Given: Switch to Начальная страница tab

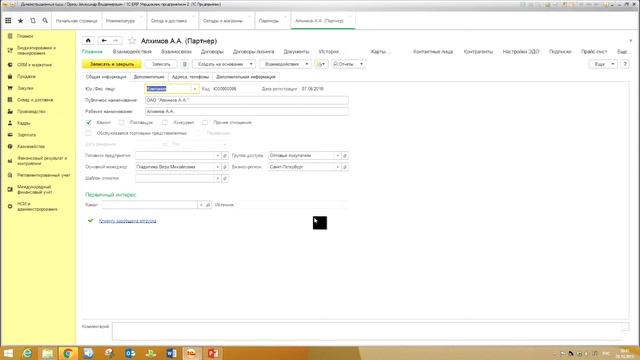Looking at the screenshot, I should (x=76, y=21).
